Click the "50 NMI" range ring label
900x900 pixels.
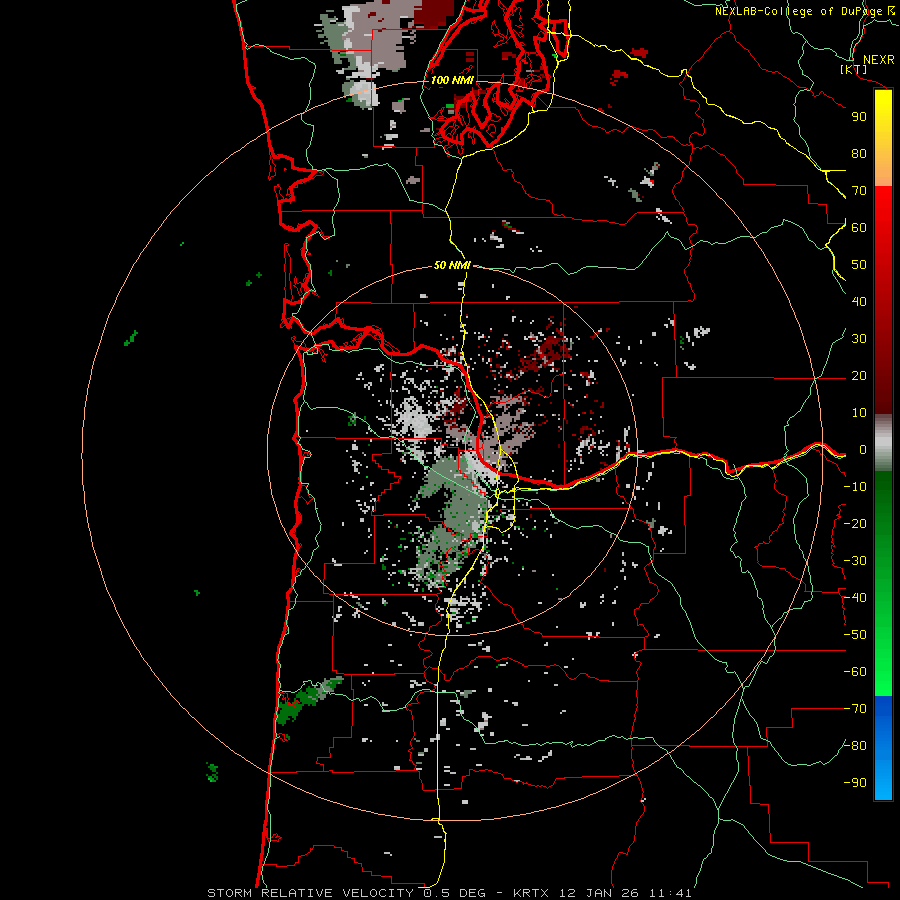452,265
